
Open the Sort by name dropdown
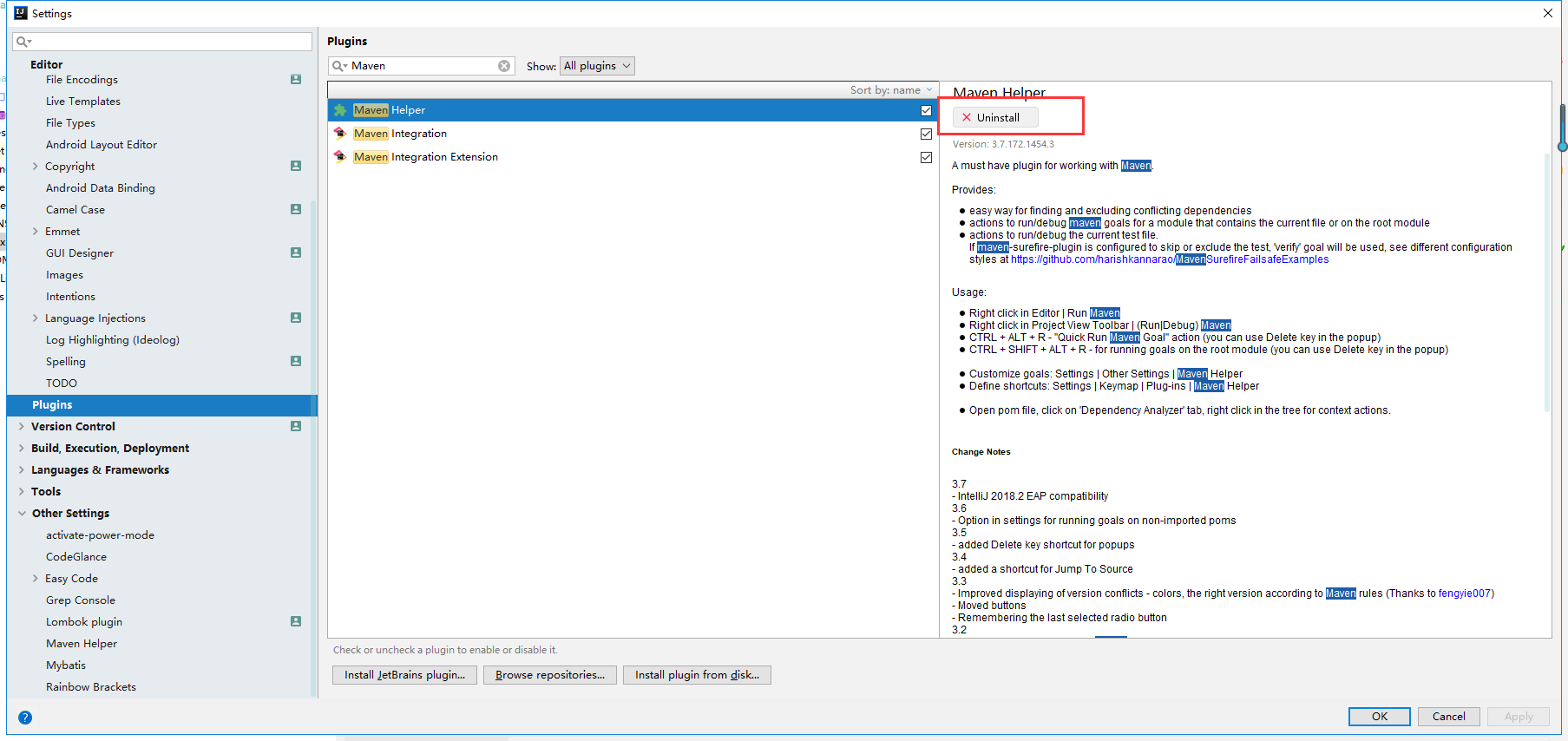pyautogui.click(x=891, y=90)
